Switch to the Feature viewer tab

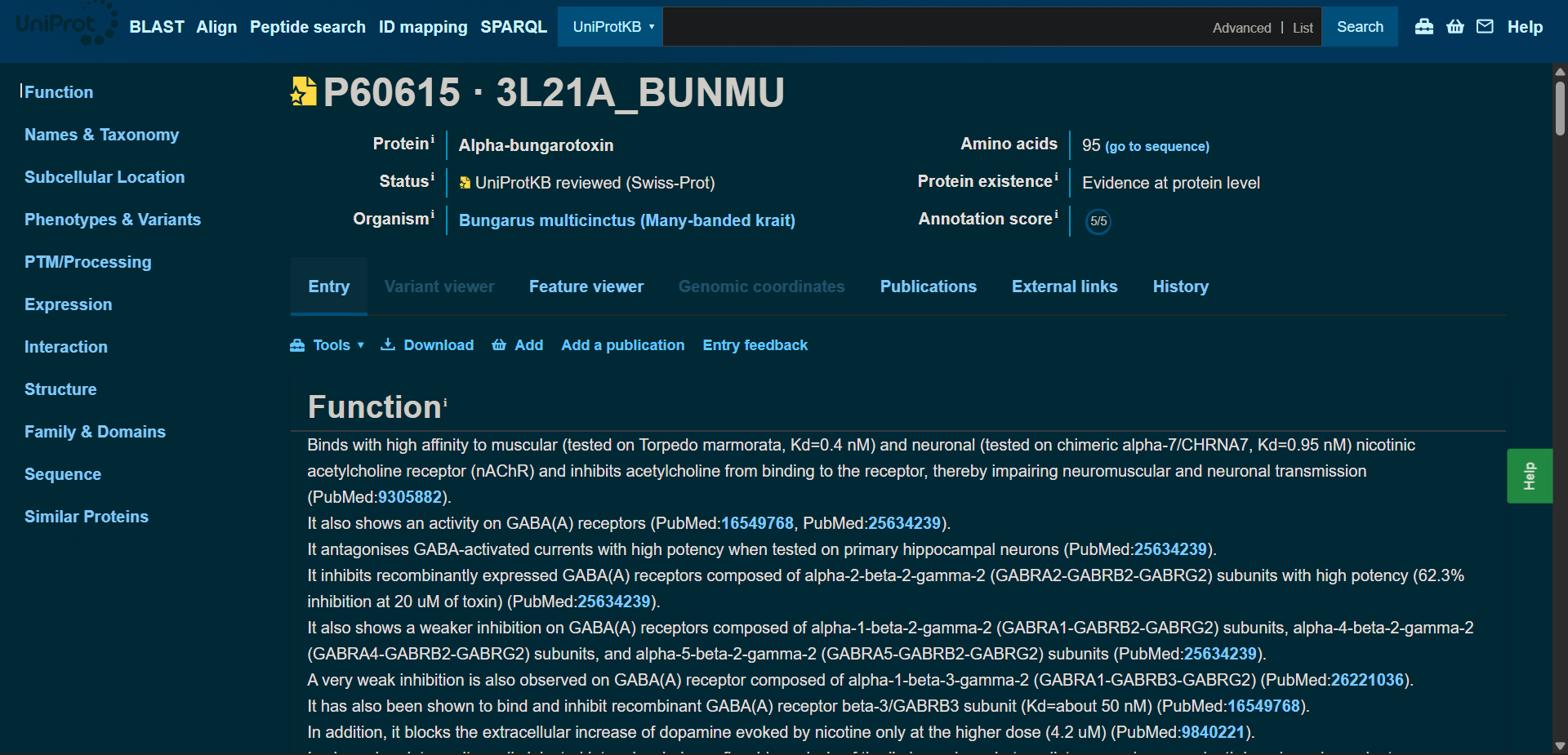click(586, 286)
